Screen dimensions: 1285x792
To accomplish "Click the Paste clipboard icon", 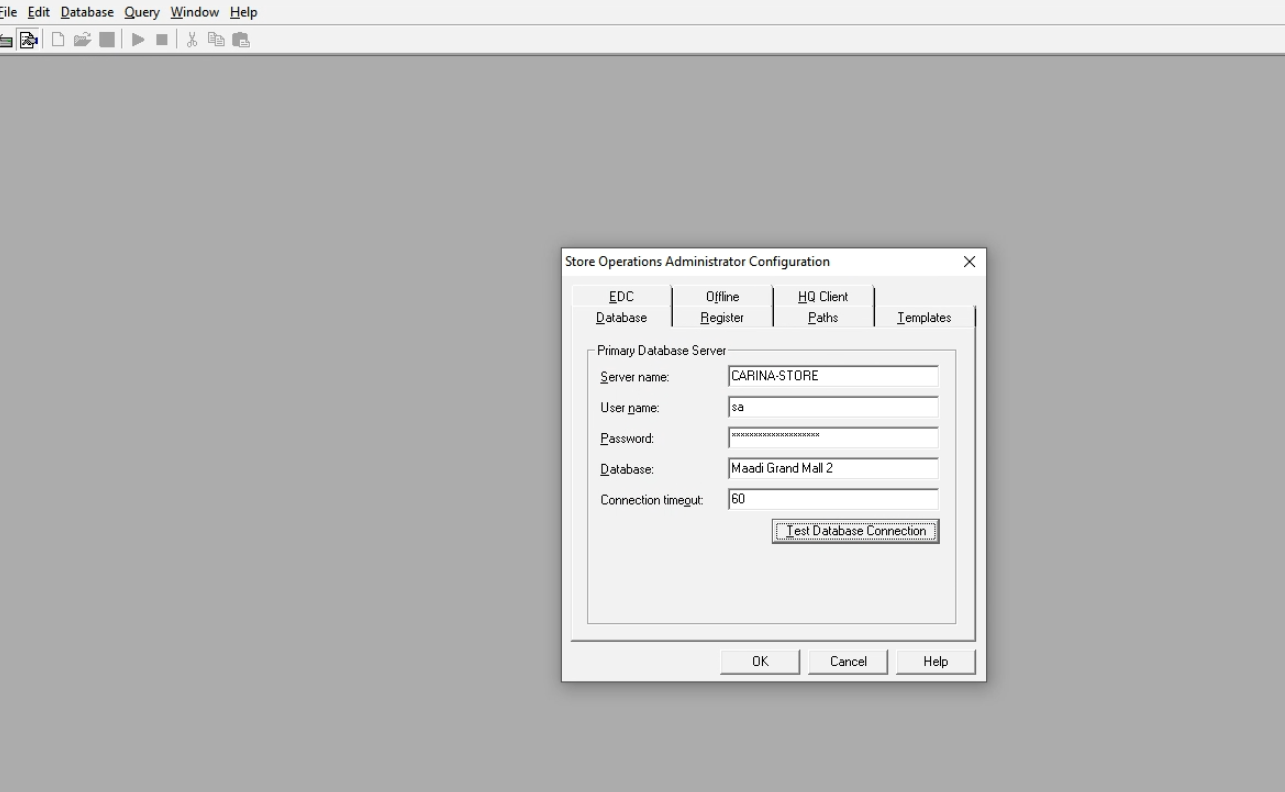I will [x=239, y=40].
